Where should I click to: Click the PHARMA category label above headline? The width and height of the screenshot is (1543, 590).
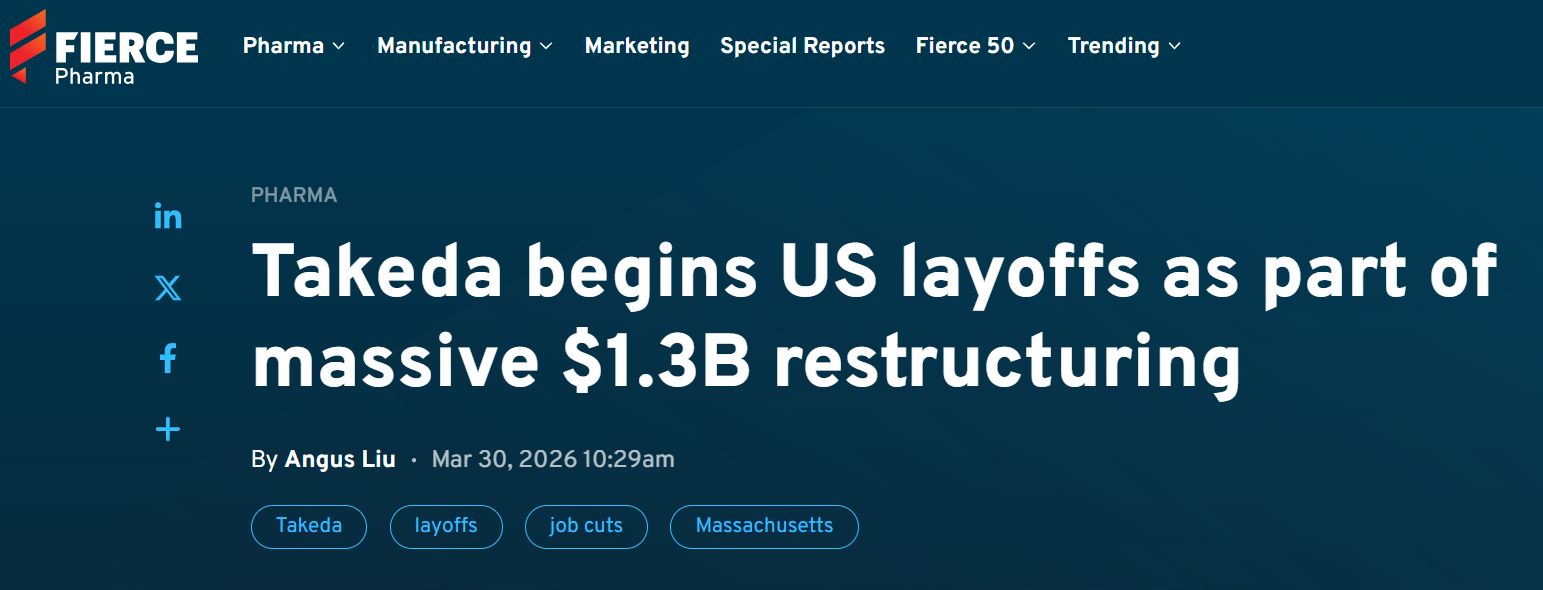294,195
